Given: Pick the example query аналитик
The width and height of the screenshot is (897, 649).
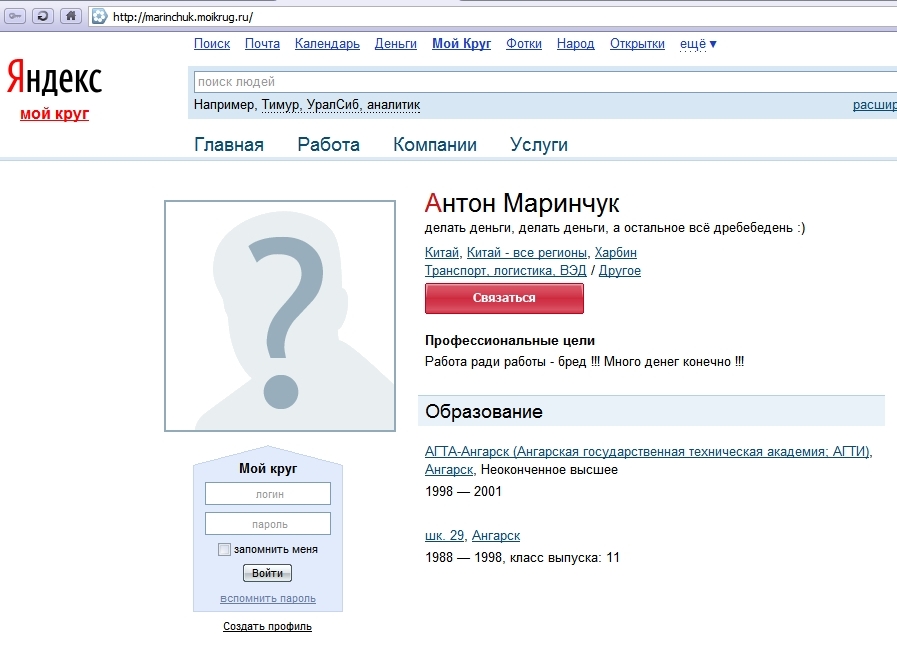Looking at the screenshot, I should 393,105.
